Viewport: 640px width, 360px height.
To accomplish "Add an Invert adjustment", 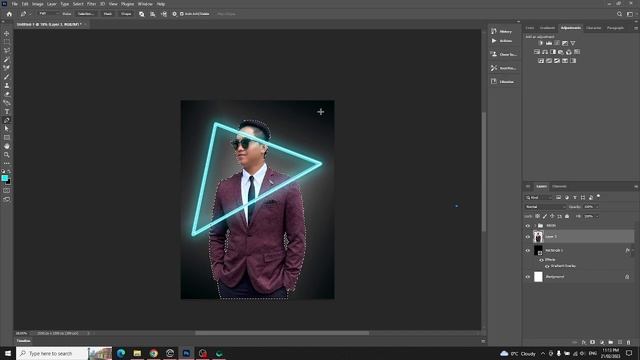I will [x=541, y=61].
